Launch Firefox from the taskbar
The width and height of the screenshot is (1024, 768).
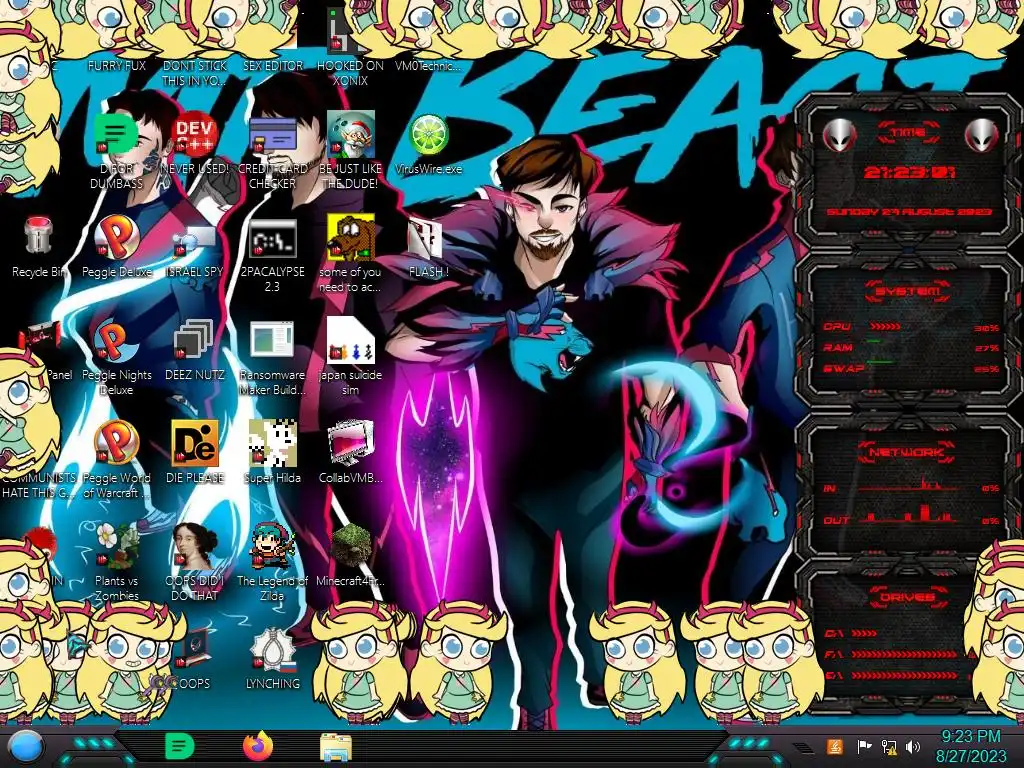pos(258,746)
